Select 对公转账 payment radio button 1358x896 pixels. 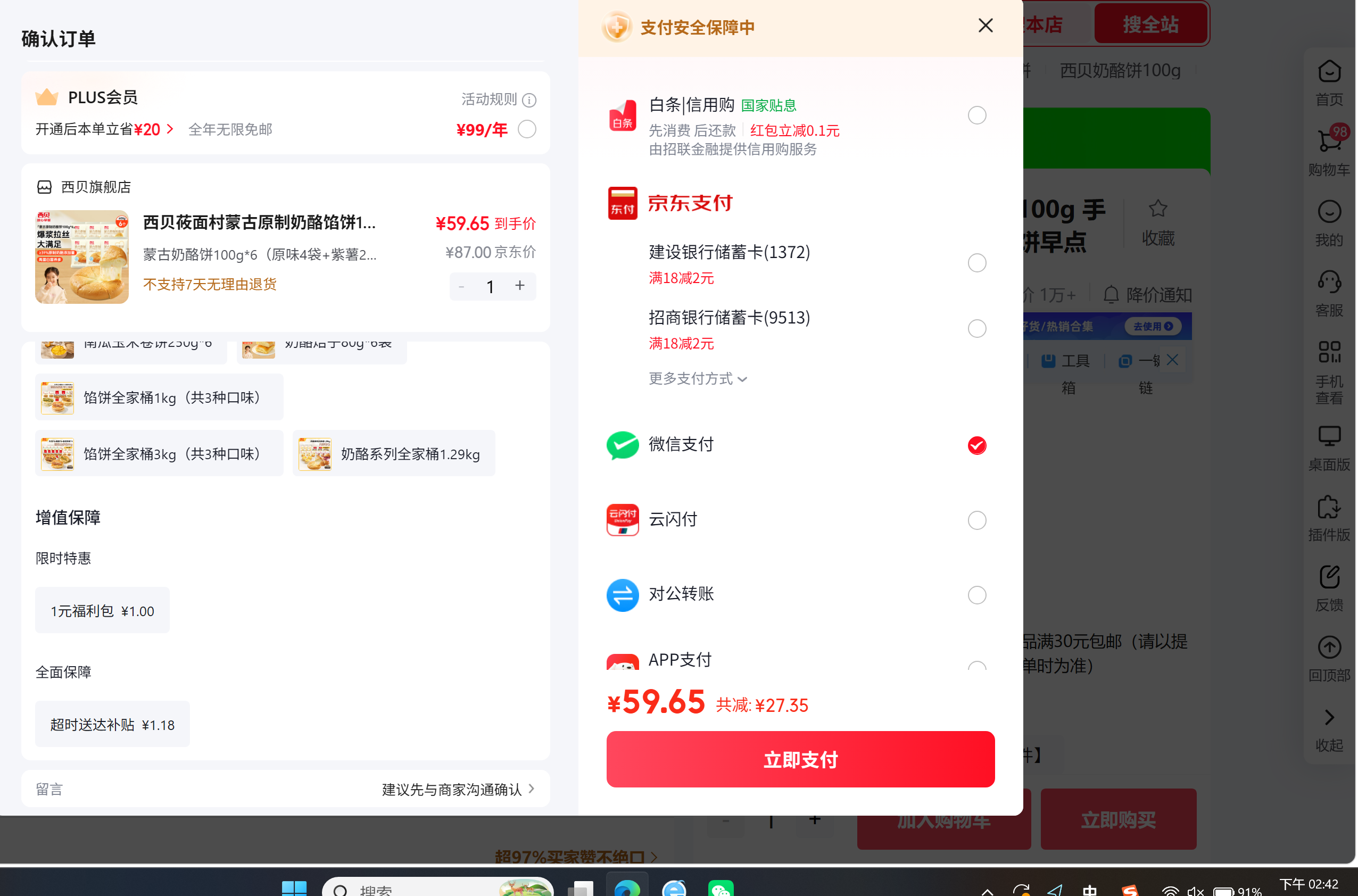[977, 595]
